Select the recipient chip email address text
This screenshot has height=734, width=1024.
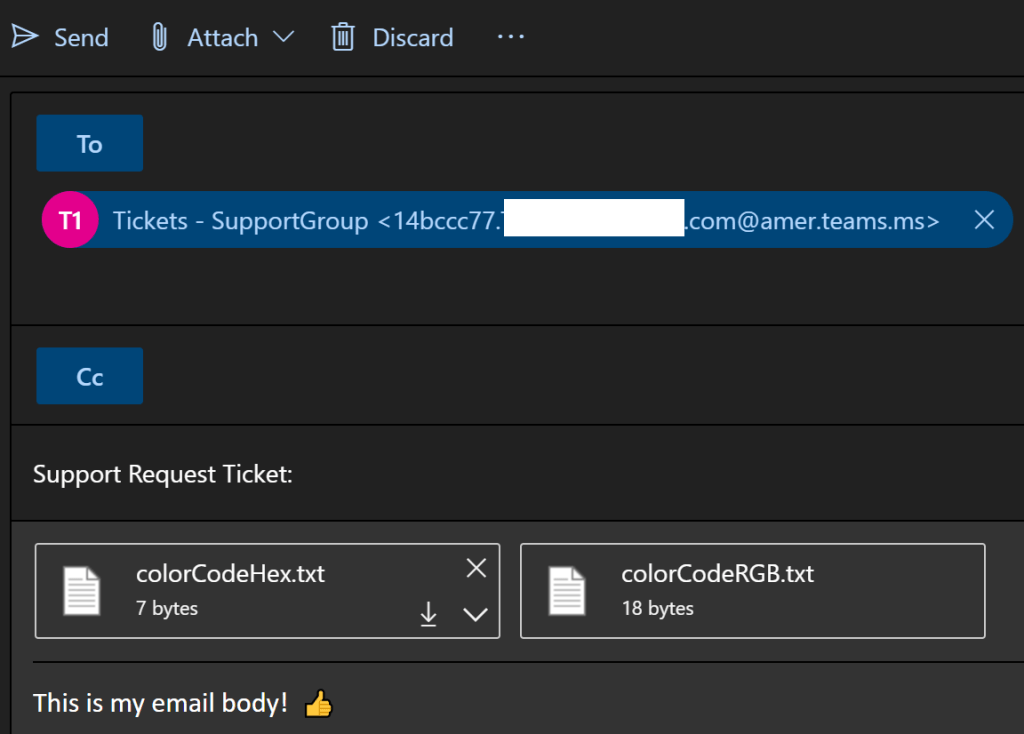810,221
